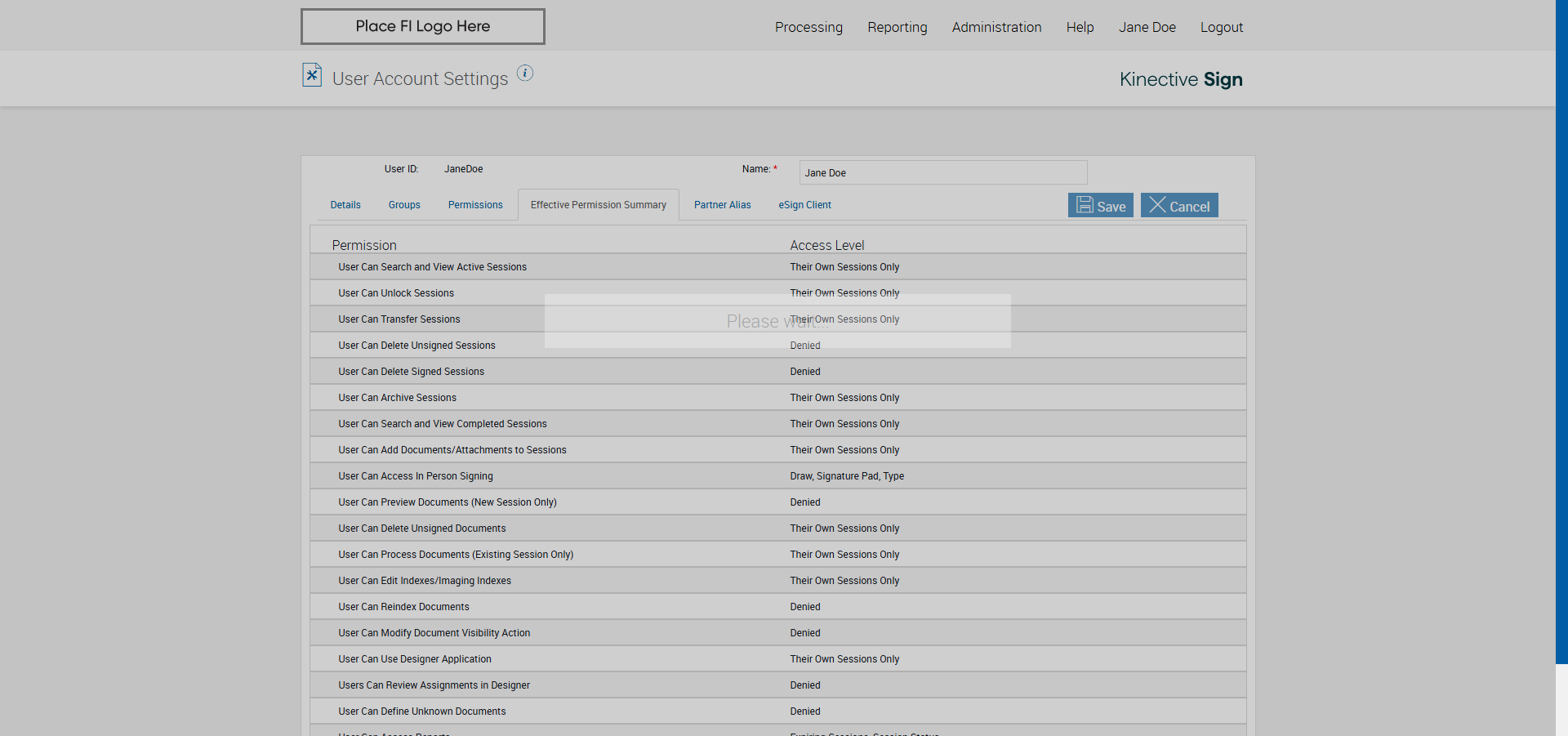The image size is (1568, 736).
Task: Switch to the Groups tab
Action: pyautogui.click(x=404, y=205)
